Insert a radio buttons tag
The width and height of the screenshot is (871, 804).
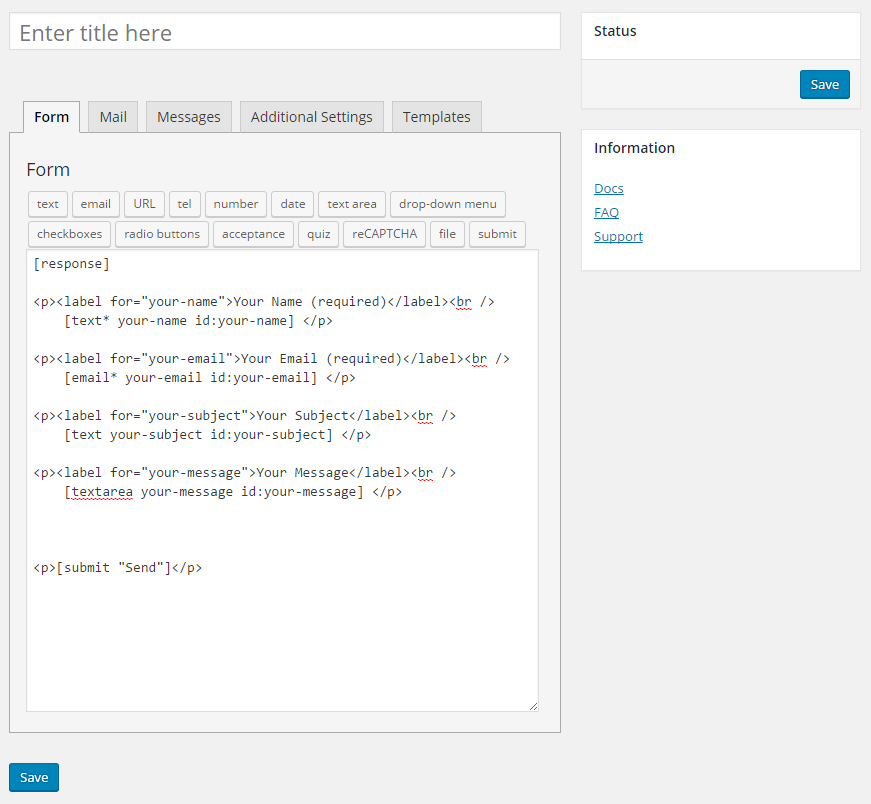[x=162, y=234]
